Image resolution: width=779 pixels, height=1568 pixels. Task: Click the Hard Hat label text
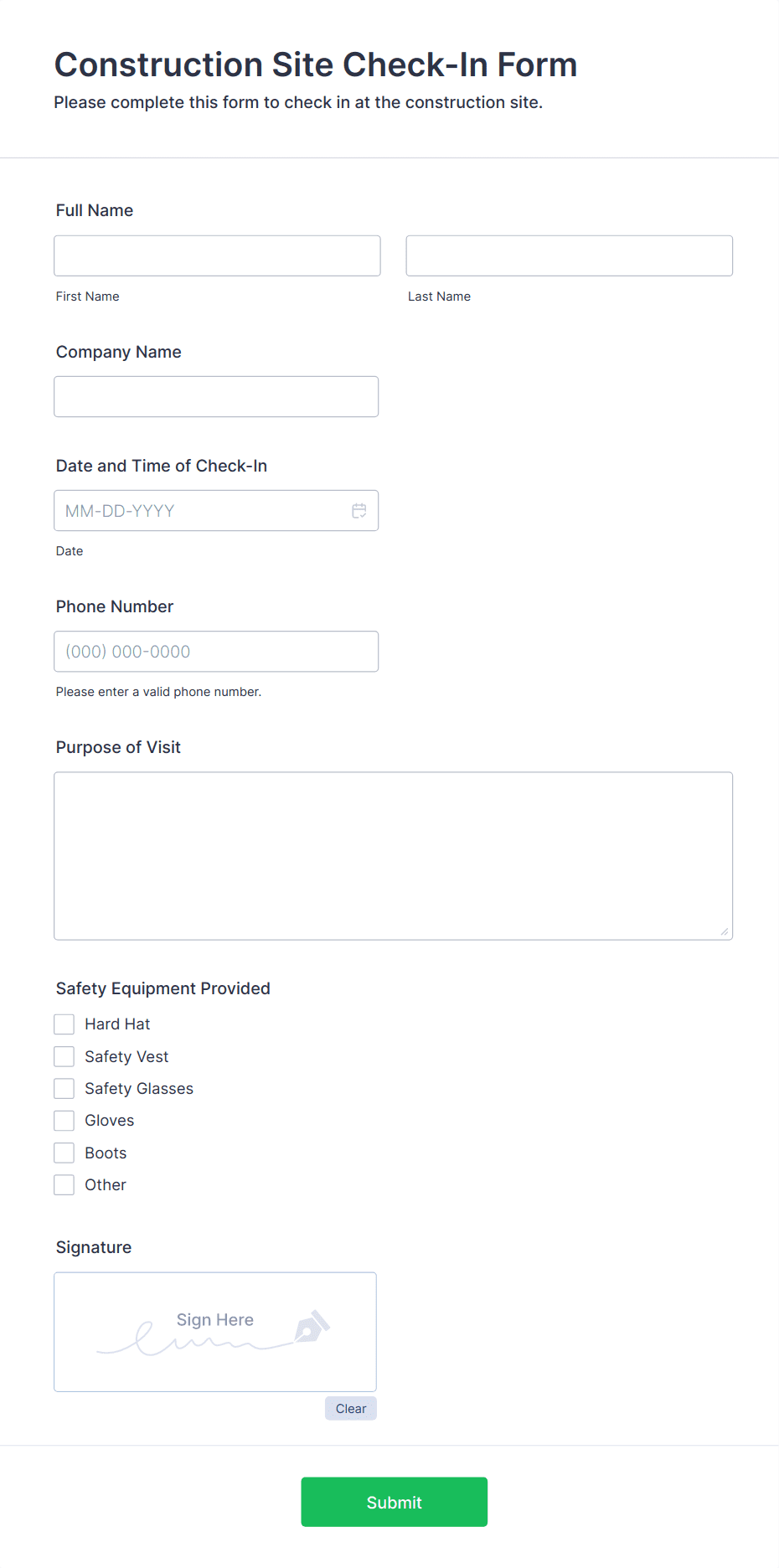(117, 1024)
